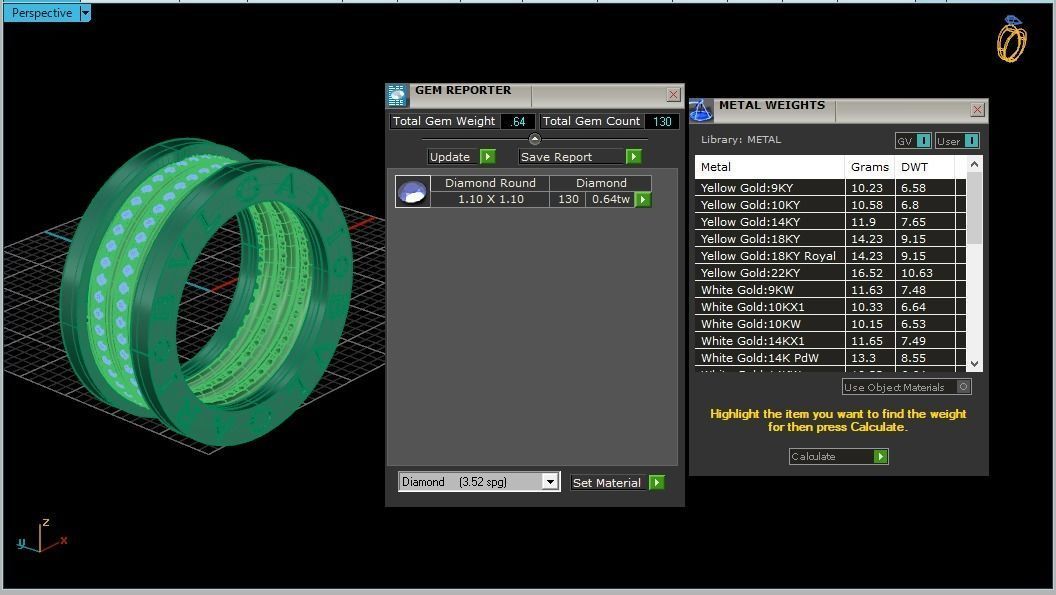Click the Metal column header

(770, 167)
